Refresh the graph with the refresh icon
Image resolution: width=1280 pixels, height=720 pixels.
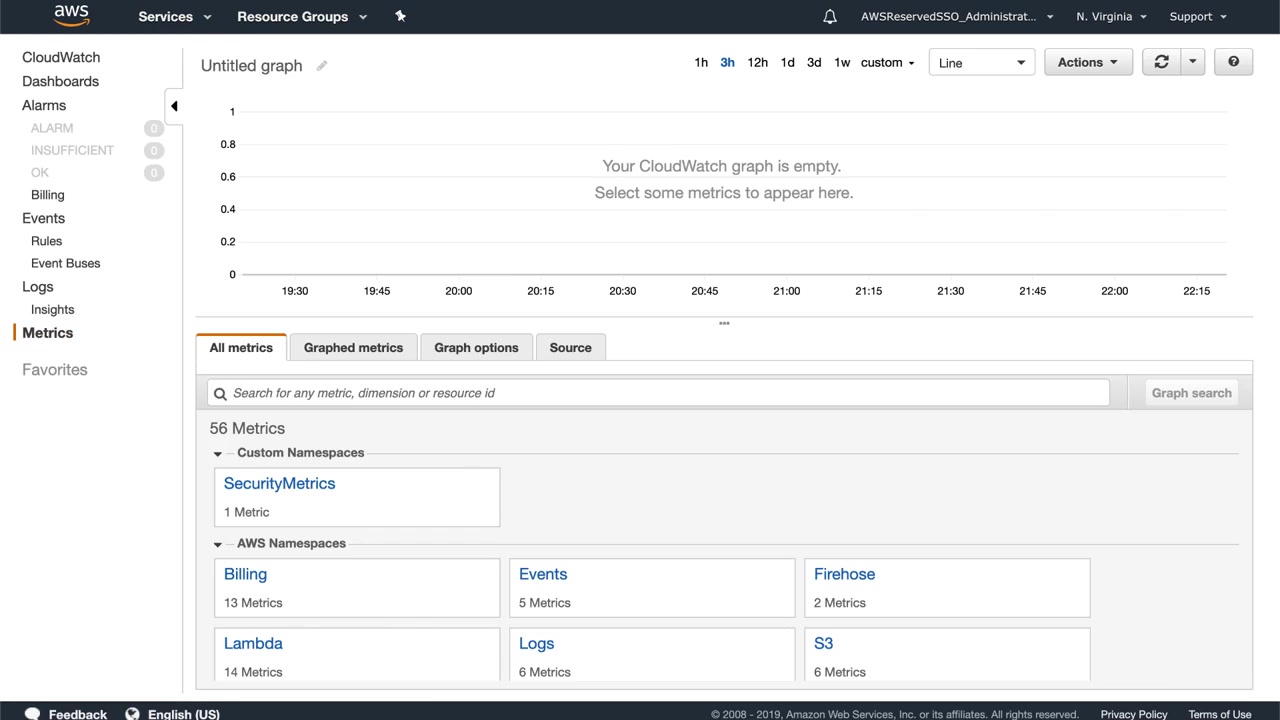click(x=1161, y=62)
